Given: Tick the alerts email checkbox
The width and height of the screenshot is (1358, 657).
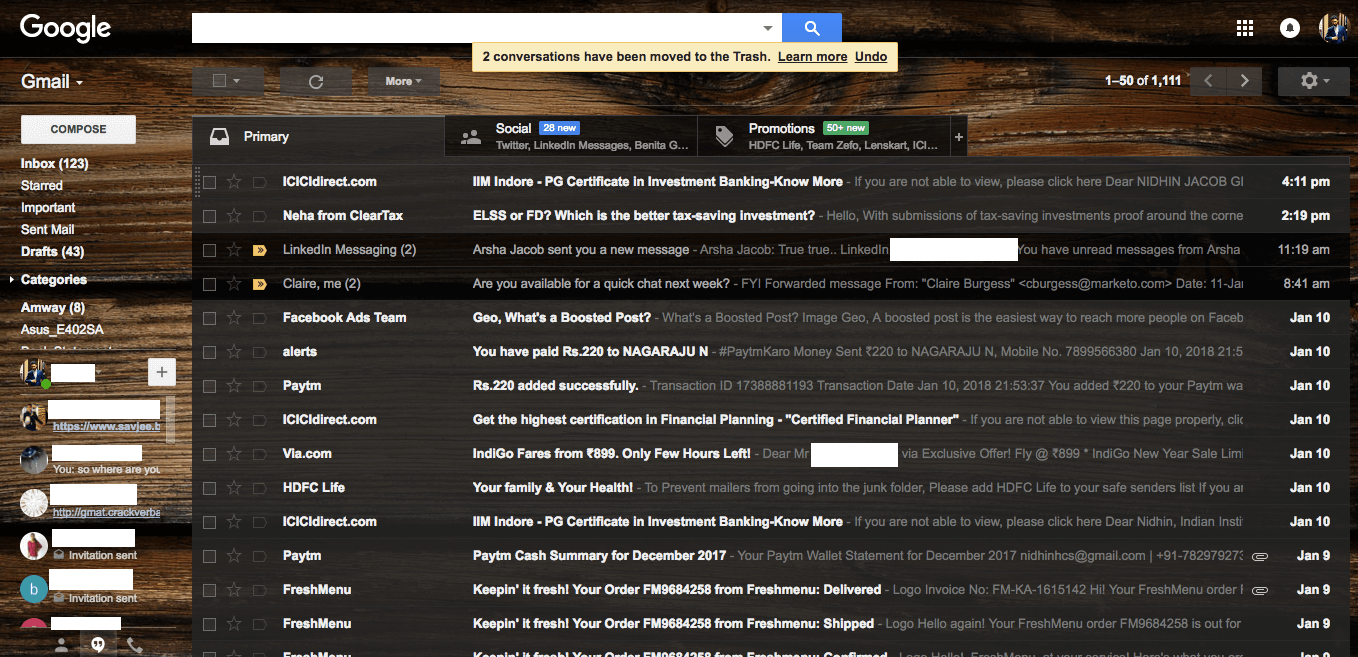Looking at the screenshot, I should click(209, 352).
